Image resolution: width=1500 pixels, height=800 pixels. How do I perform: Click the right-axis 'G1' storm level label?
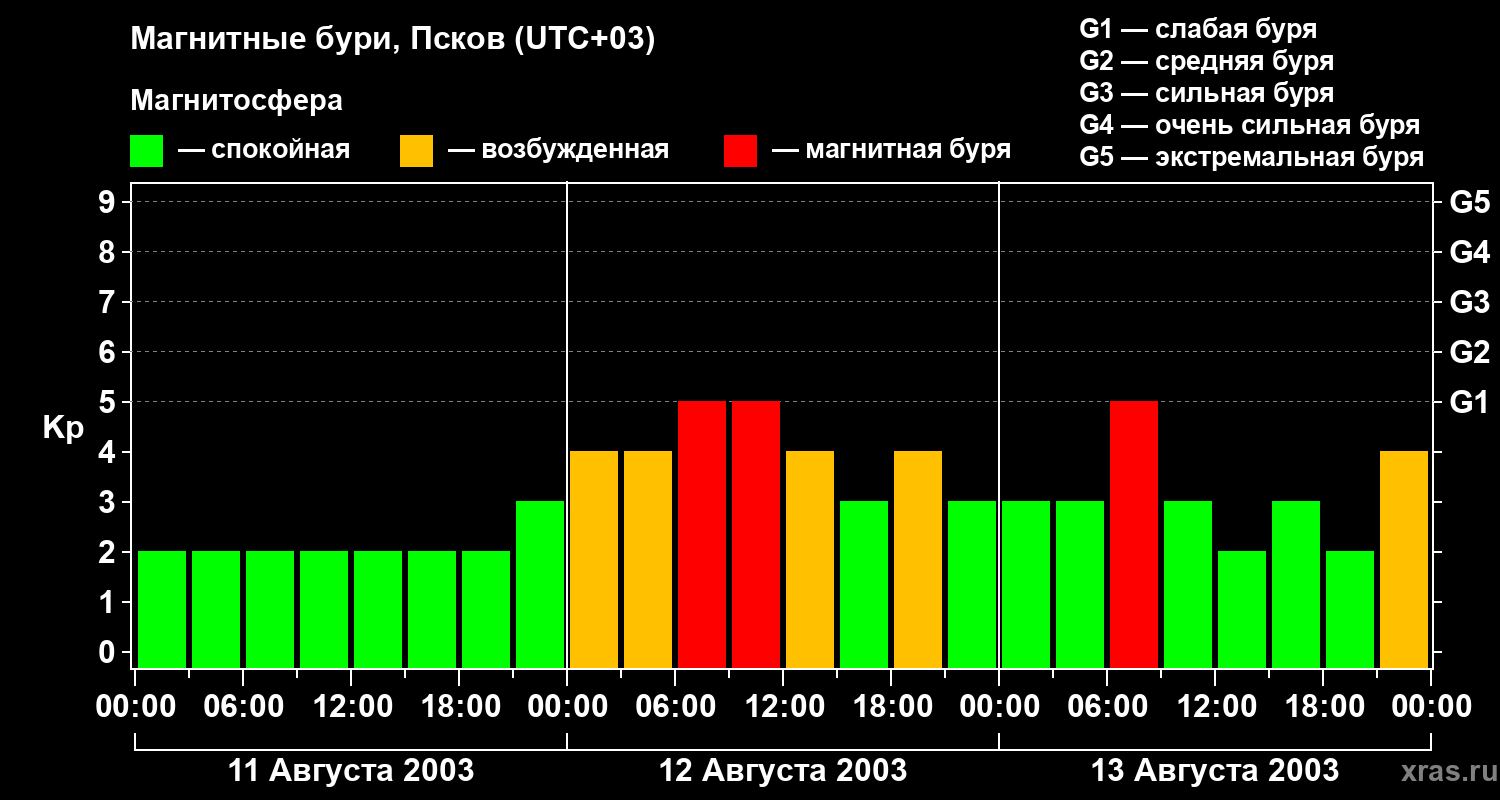point(1470,402)
